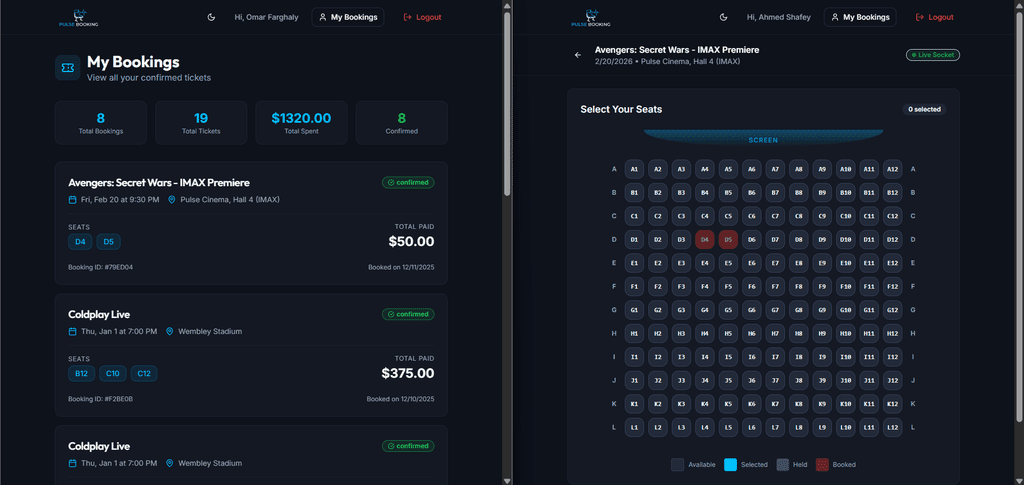
Task: Select seat L1 in the seat map
Action: [x=634, y=428]
